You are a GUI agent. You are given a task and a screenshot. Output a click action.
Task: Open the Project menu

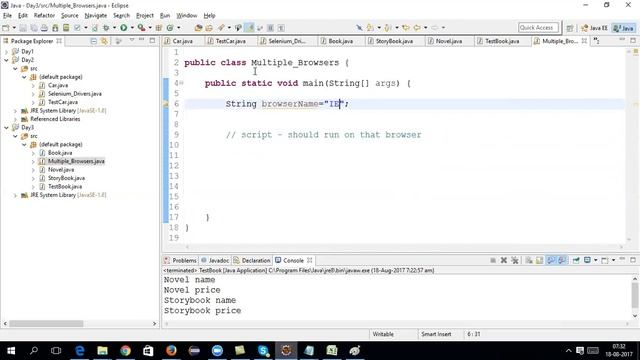[145, 16]
